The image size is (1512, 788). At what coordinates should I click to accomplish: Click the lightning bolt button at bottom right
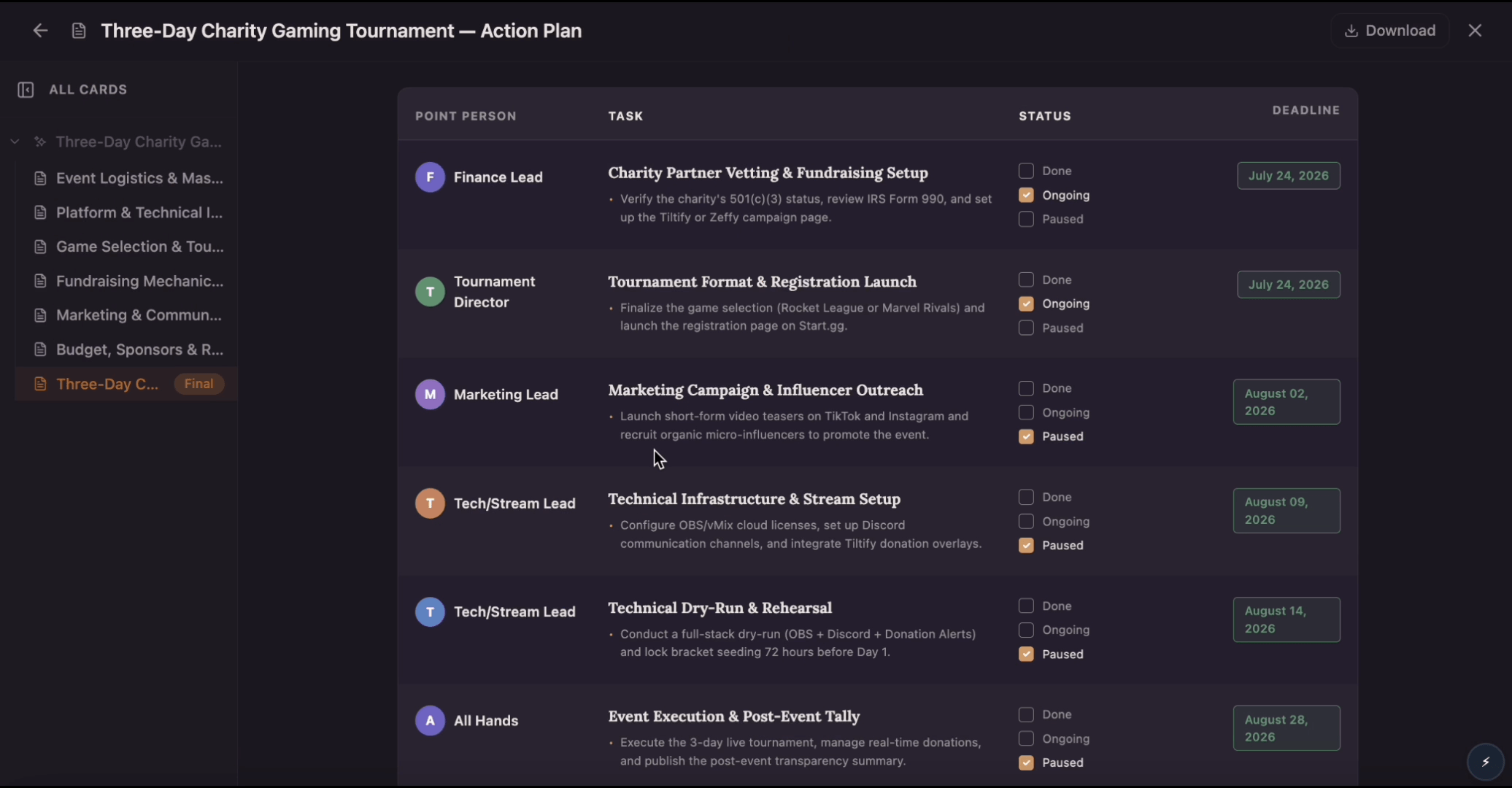point(1485,762)
